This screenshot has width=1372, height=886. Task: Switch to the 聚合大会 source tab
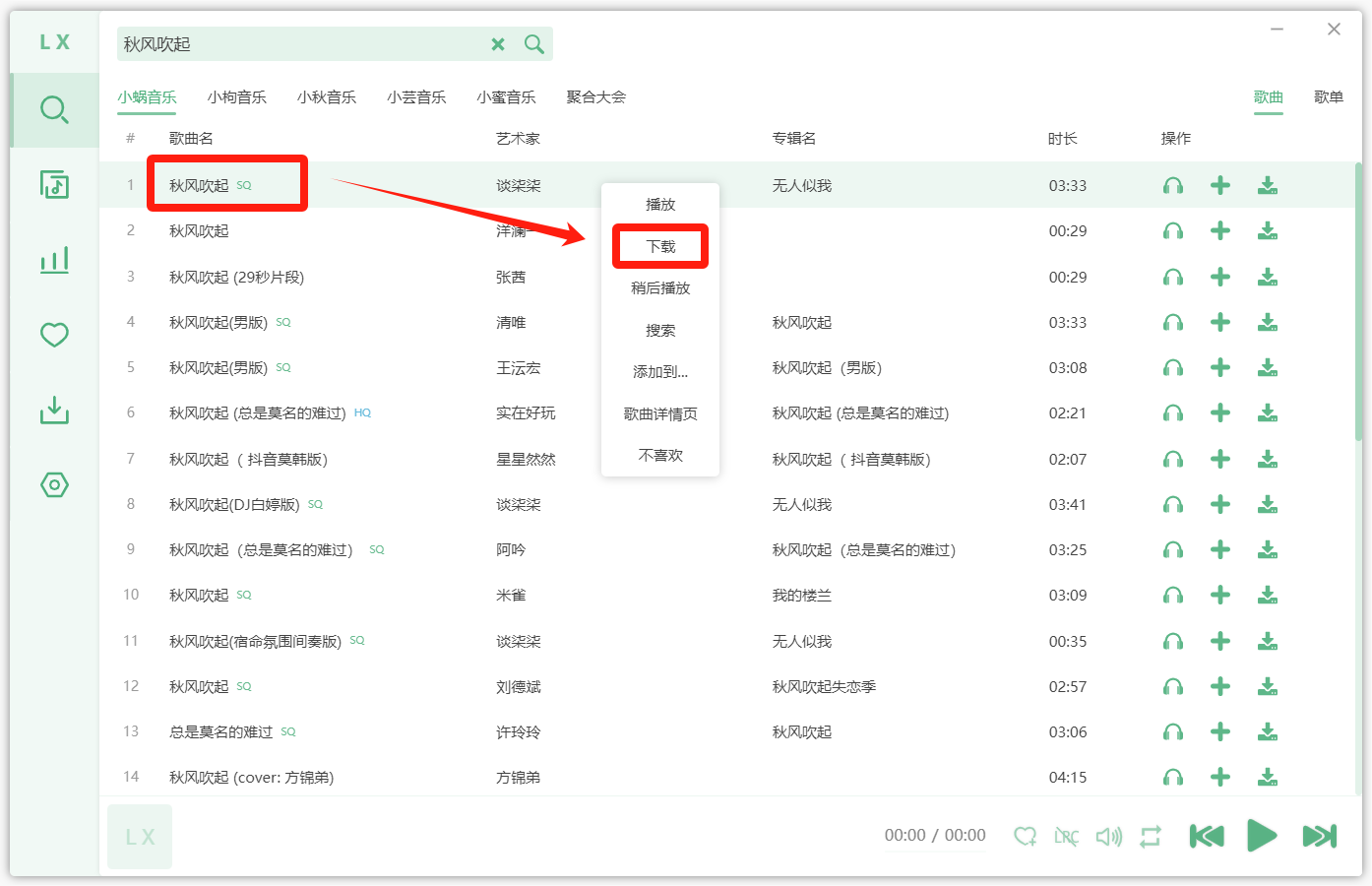(x=595, y=97)
